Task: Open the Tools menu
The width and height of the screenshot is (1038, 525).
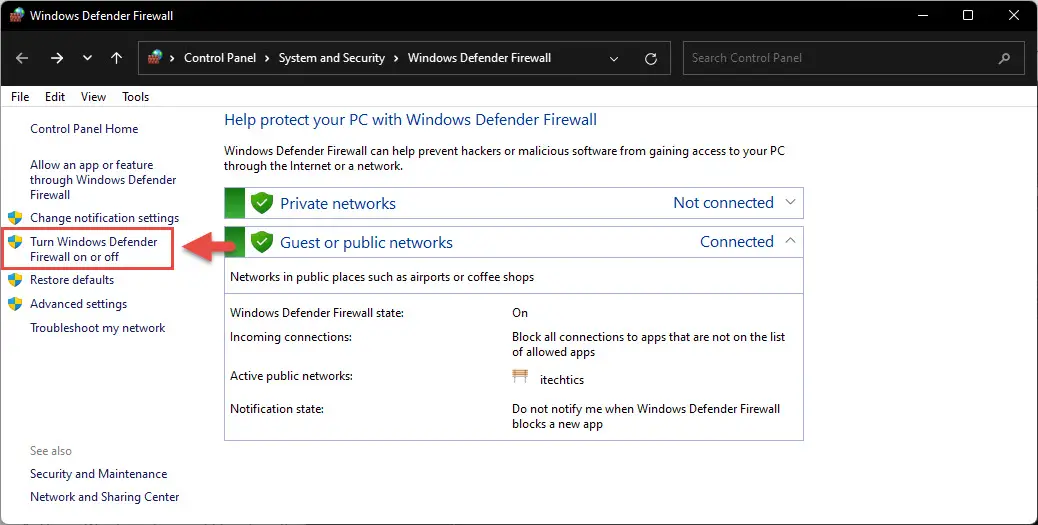Action: (x=135, y=97)
